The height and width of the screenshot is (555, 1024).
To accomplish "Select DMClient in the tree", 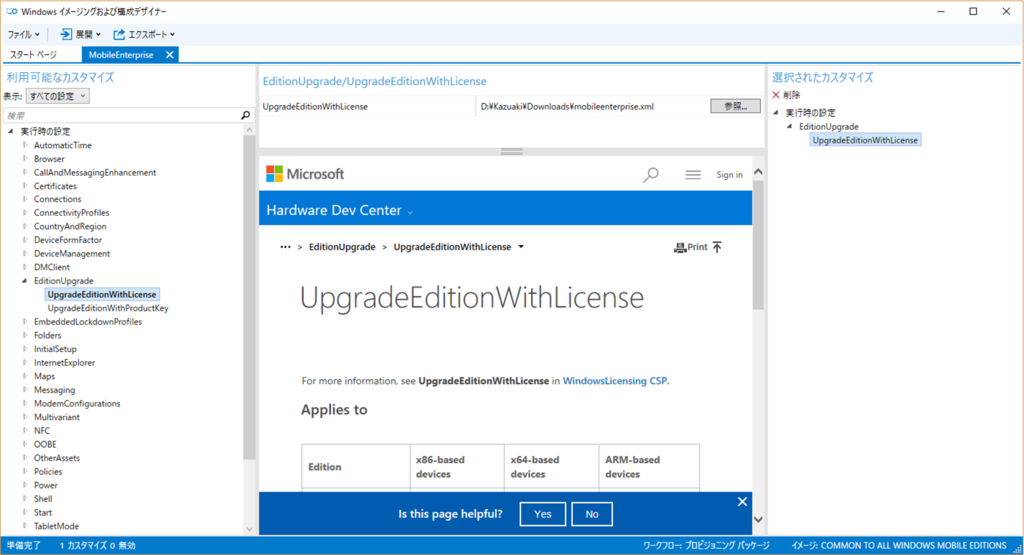I will pyautogui.click(x=52, y=267).
